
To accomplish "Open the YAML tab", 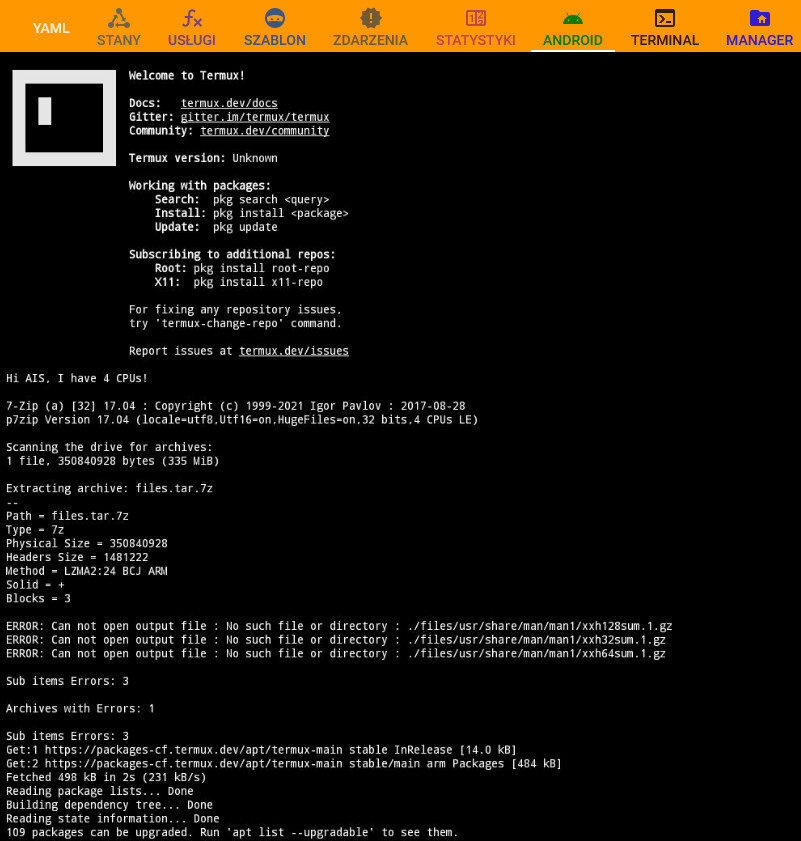I will (51, 28).
